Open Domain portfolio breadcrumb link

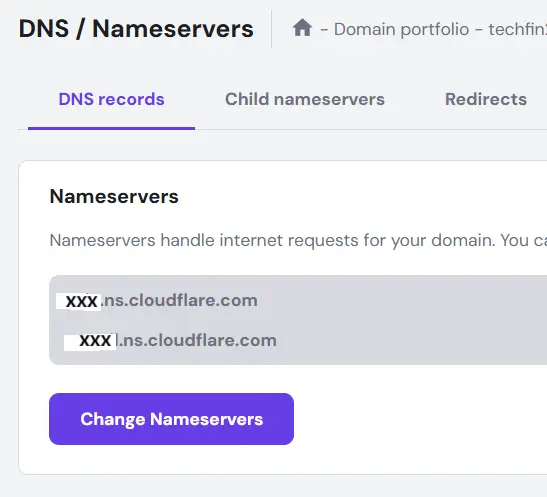click(401, 29)
